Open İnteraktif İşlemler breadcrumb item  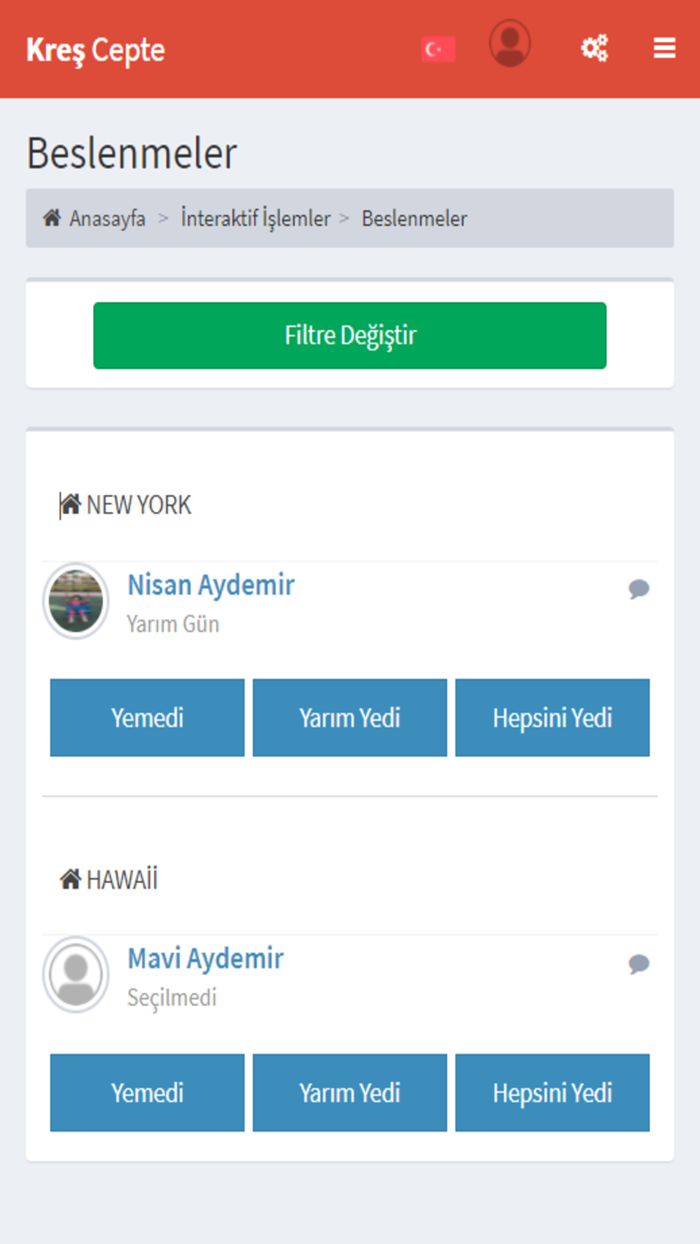255,218
